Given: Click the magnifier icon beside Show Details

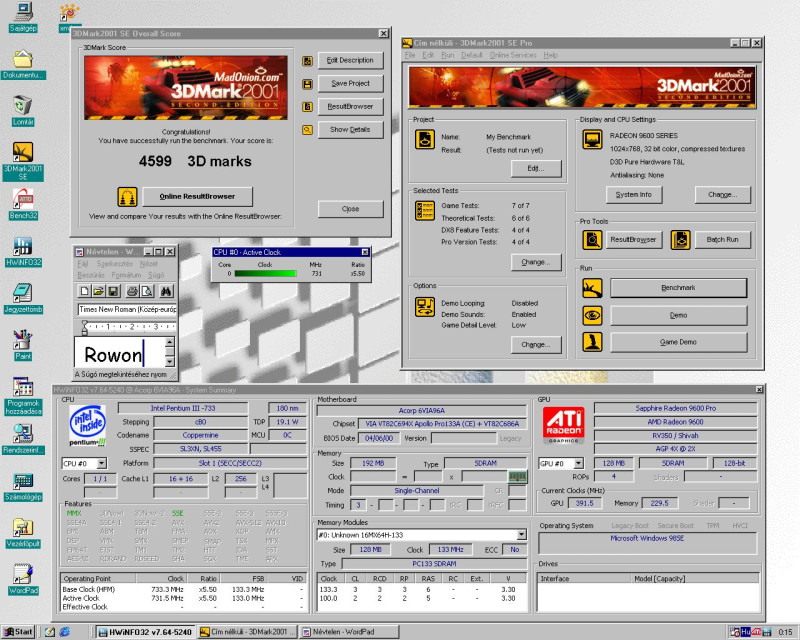Looking at the screenshot, I should [307, 130].
